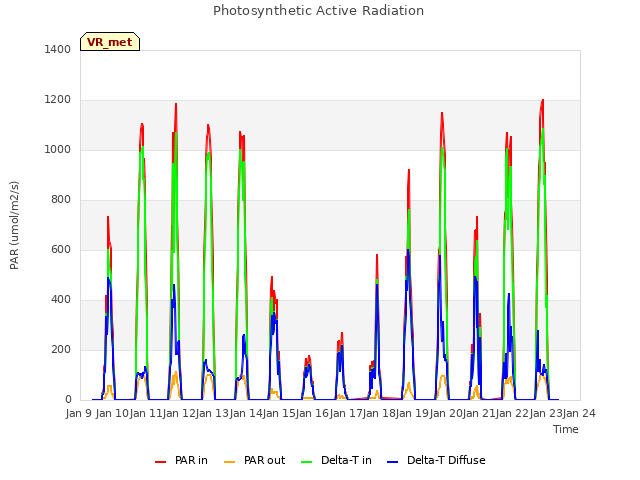Click the 1200 y-axis tick label
Viewport: 640px width, 480px height.
[58, 100]
